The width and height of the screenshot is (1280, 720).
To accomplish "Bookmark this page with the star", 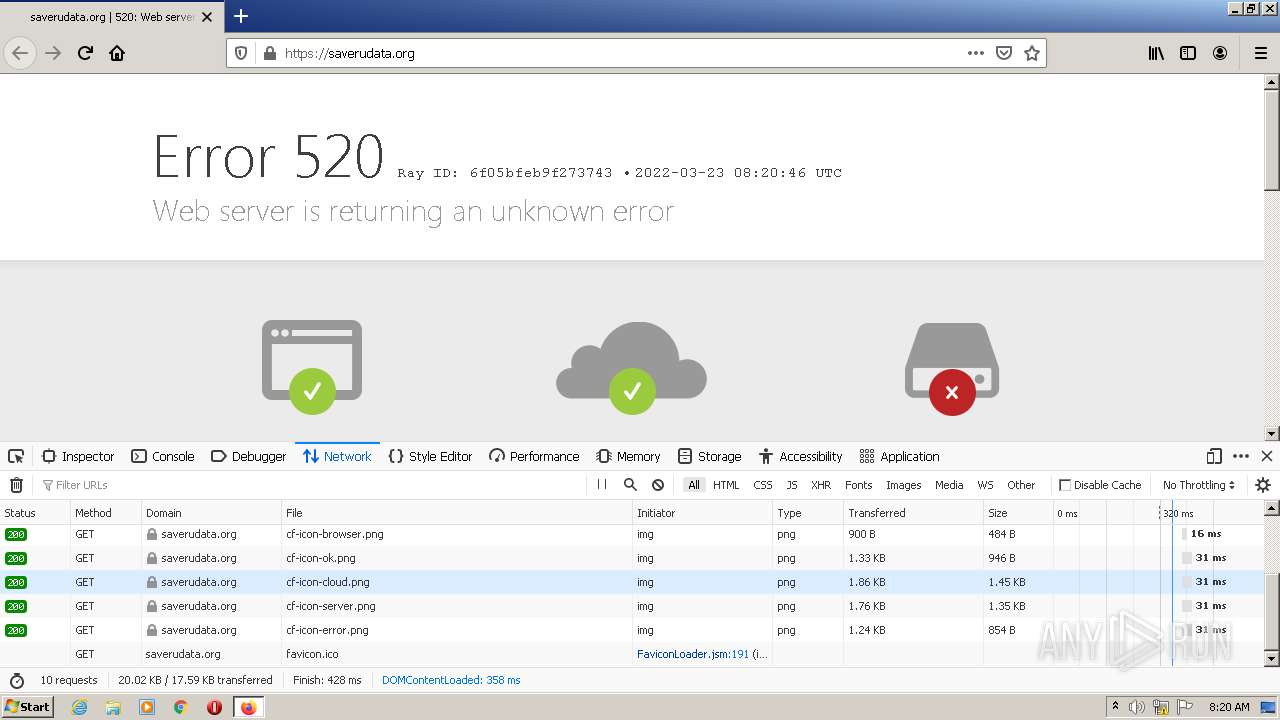I will coord(1032,53).
